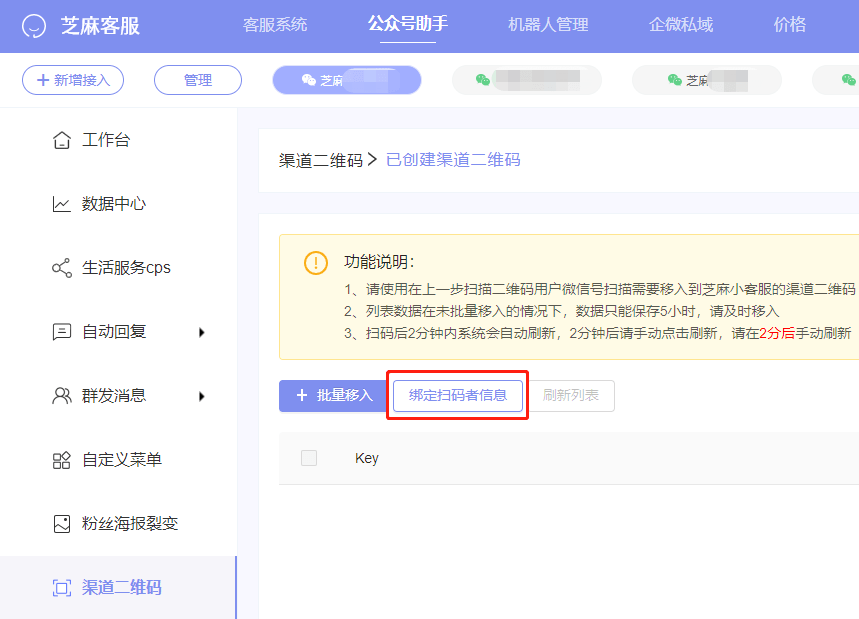Click the 工作台 home icon in sidebar
The image size is (859, 619).
(62, 140)
